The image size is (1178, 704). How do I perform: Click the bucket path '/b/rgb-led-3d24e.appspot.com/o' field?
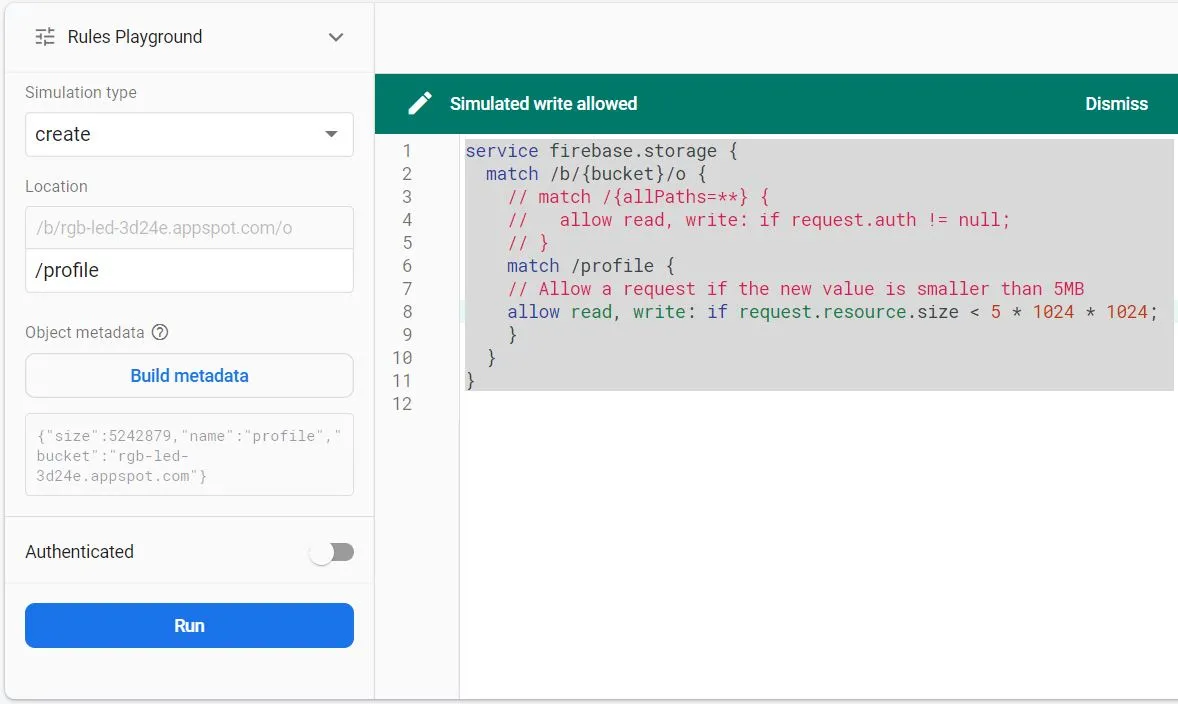(x=189, y=228)
